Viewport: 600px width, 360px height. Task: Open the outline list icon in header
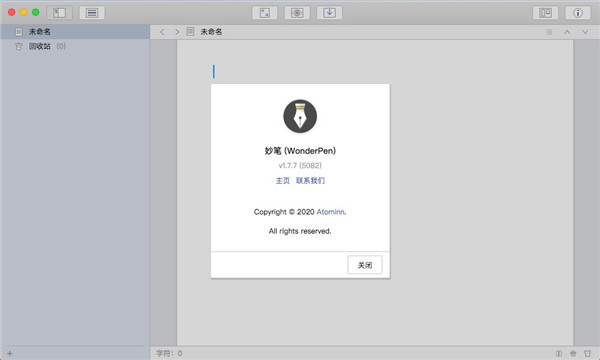click(549, 32)
